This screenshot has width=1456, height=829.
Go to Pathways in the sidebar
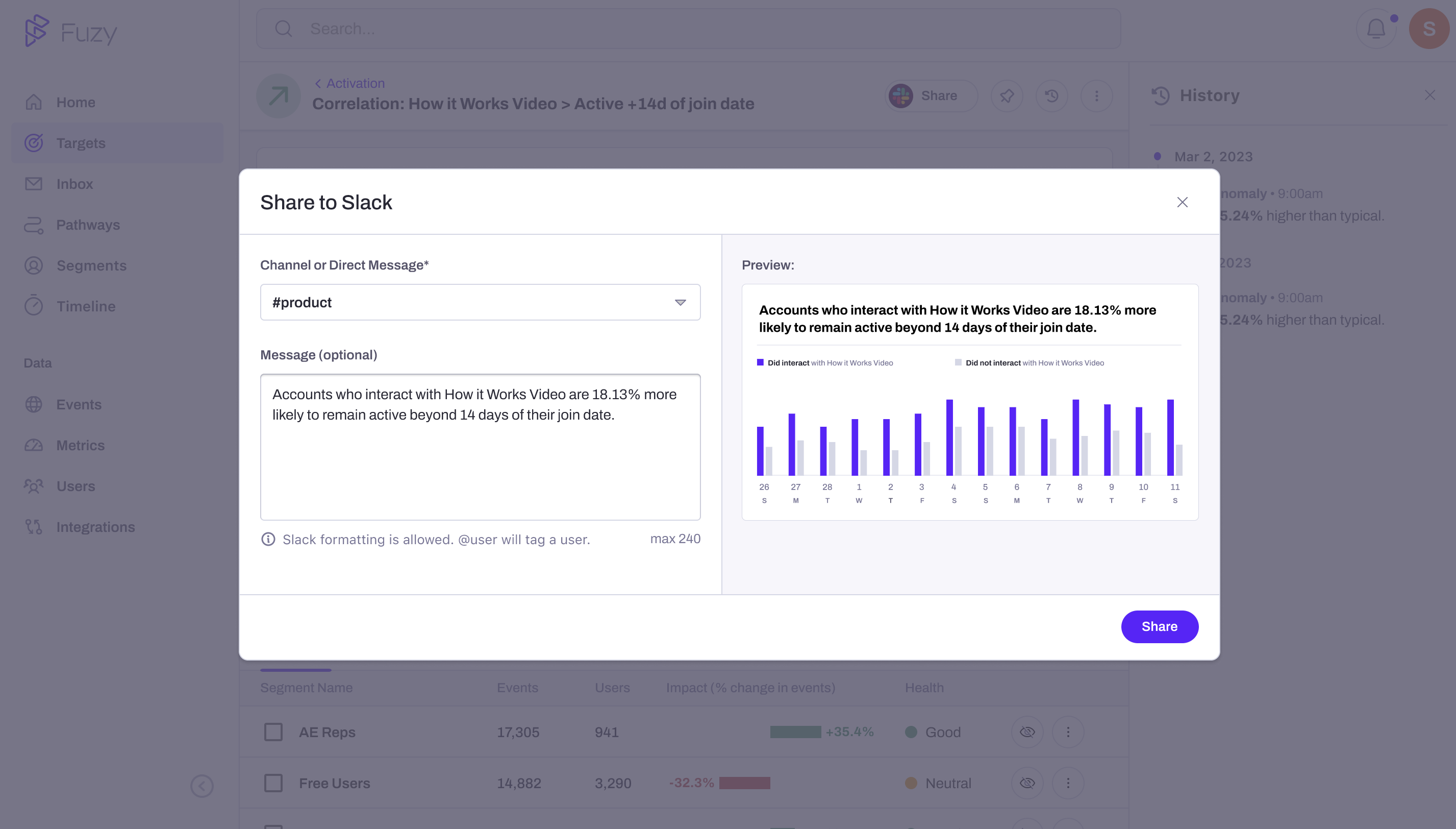click(88, 225)
